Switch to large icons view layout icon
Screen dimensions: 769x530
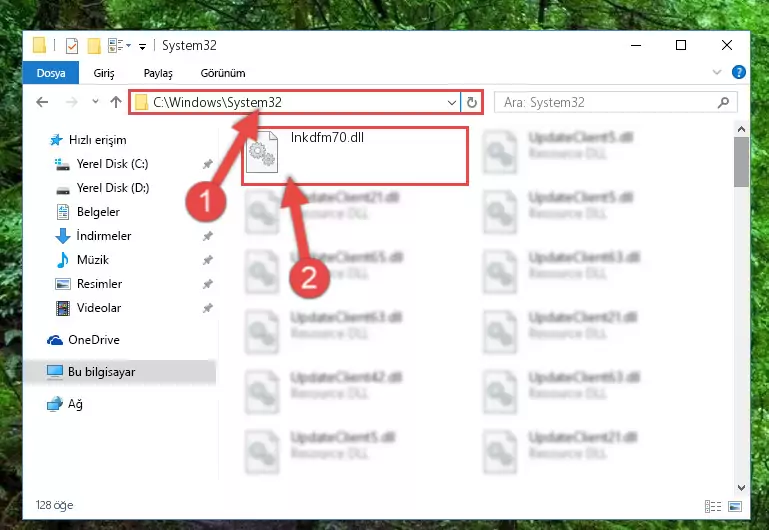735,506
